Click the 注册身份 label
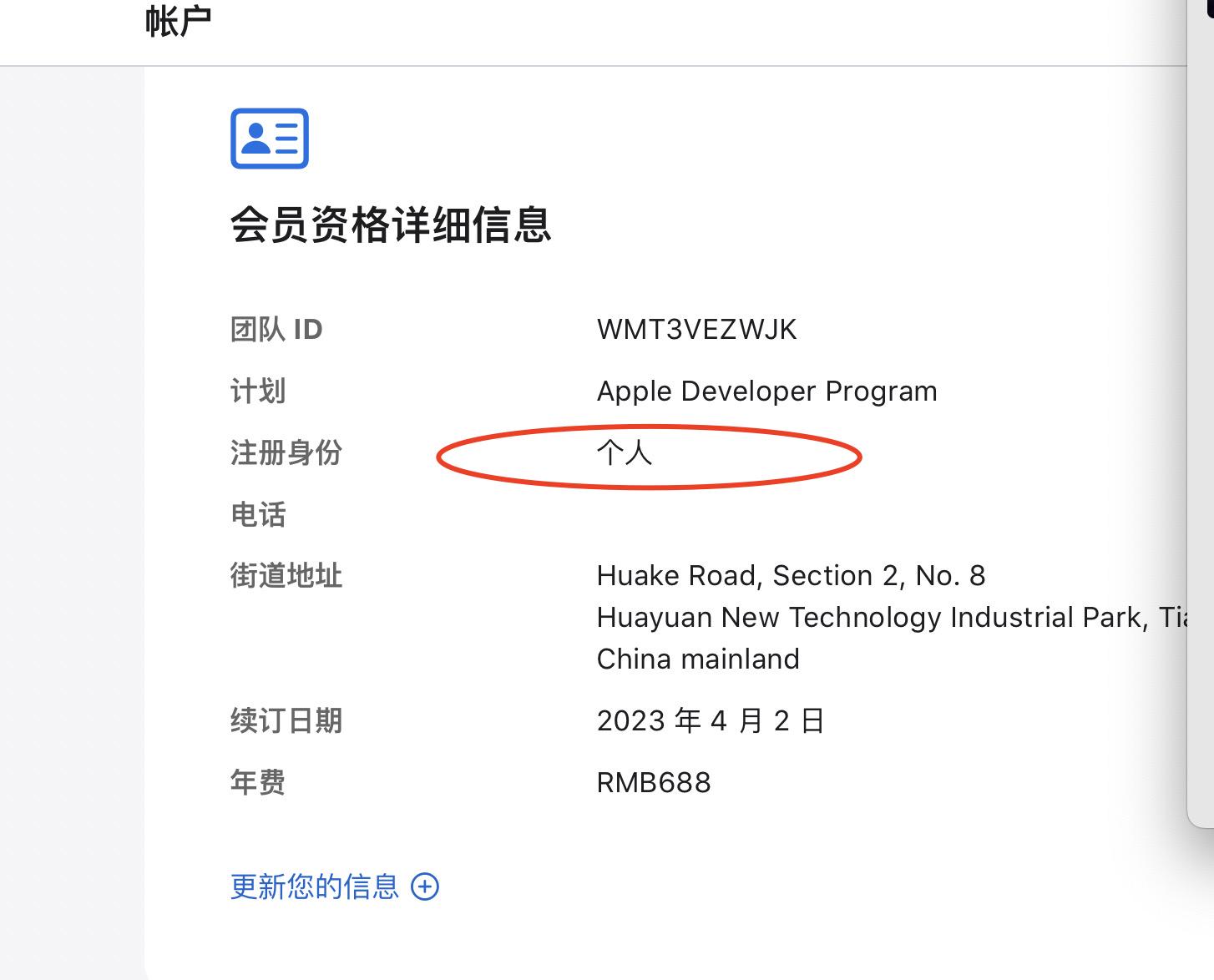This screenshot has height=980, width=1214. pos(286,453)
